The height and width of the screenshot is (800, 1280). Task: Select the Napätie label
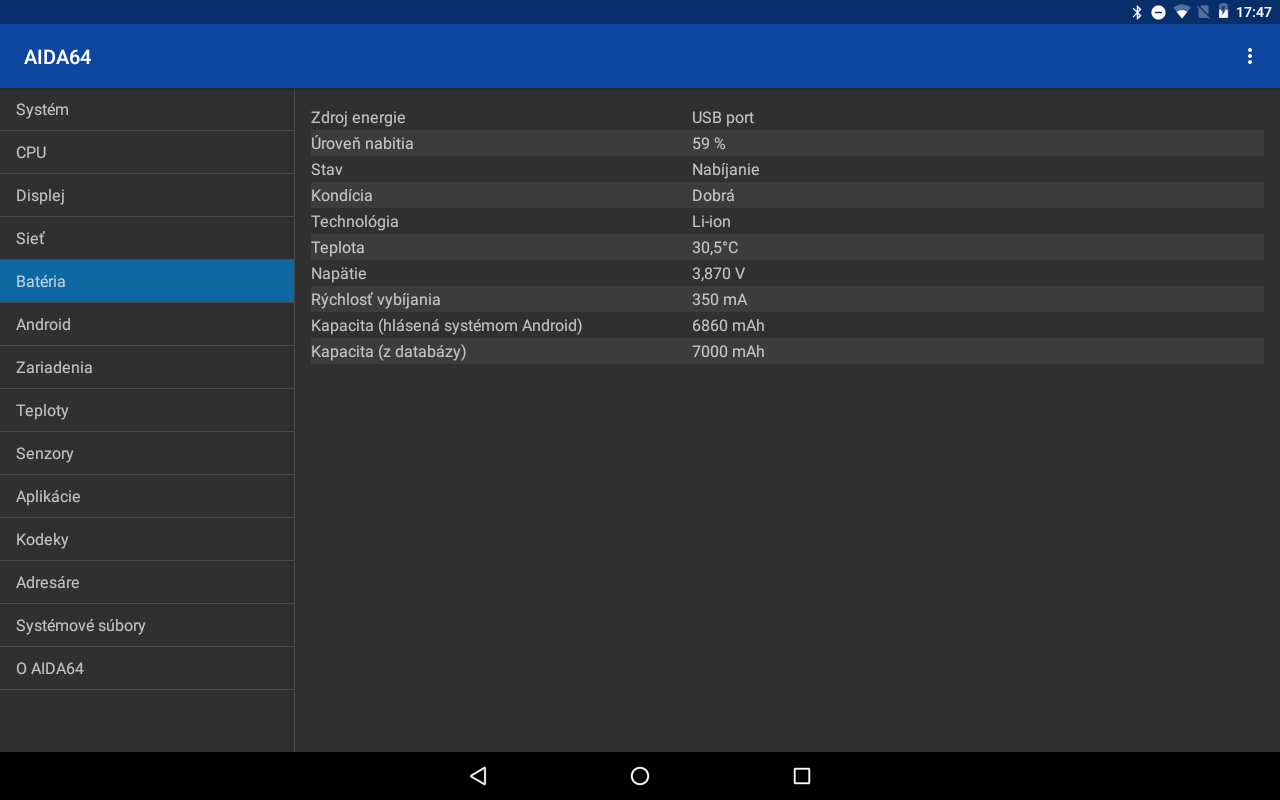coord(339,273)
